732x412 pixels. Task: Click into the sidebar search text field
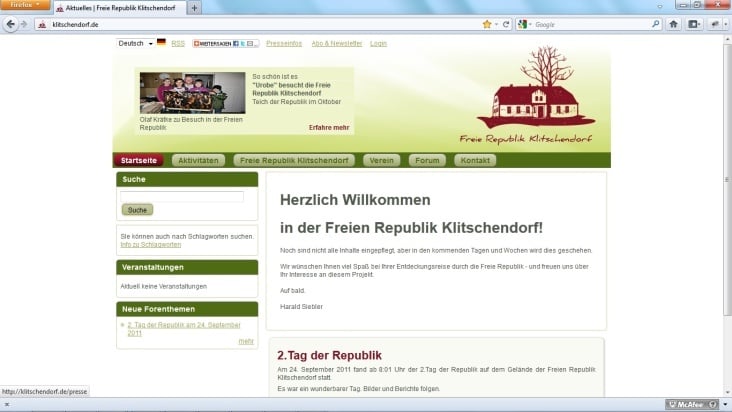tap(182, 196)
